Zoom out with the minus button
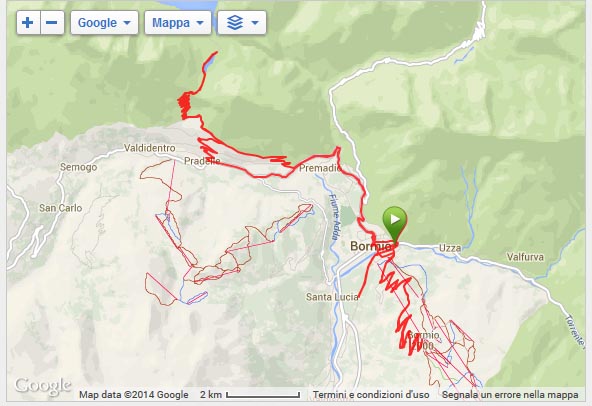Viewport: 592px width, 406px height. tap(52, 23)
